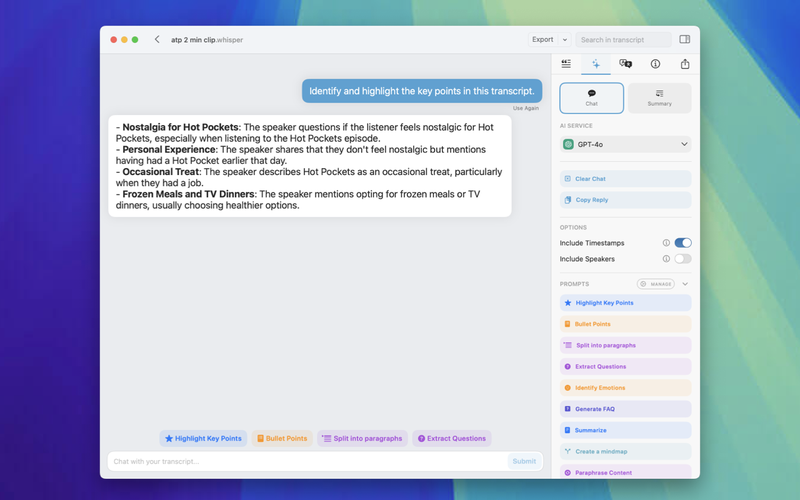Viewport: 800px width, 500px height.
Task: Go back using the left chevron arrow
Action: [157, 40]
